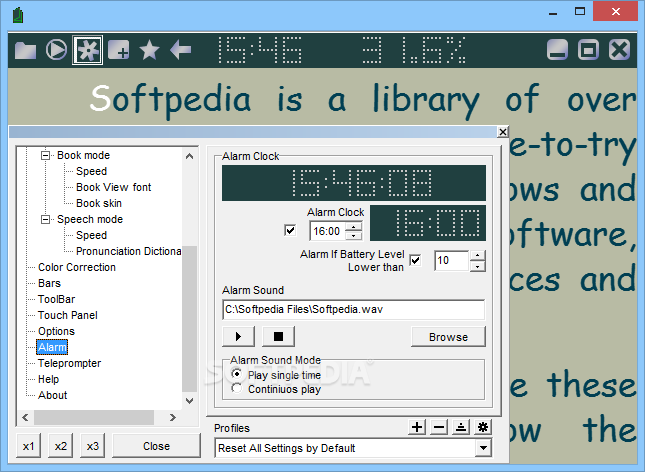Play the alarm sound preview

point(238,337)
